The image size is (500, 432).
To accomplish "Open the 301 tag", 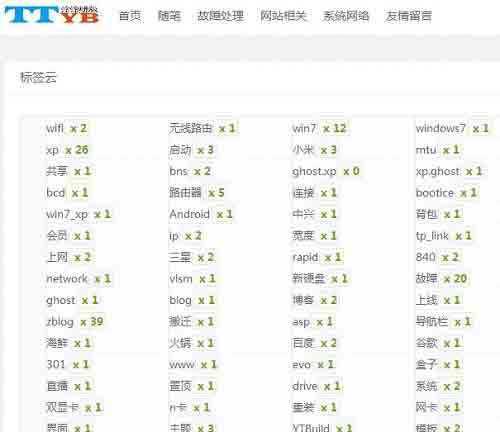I will tap(56, 364).
